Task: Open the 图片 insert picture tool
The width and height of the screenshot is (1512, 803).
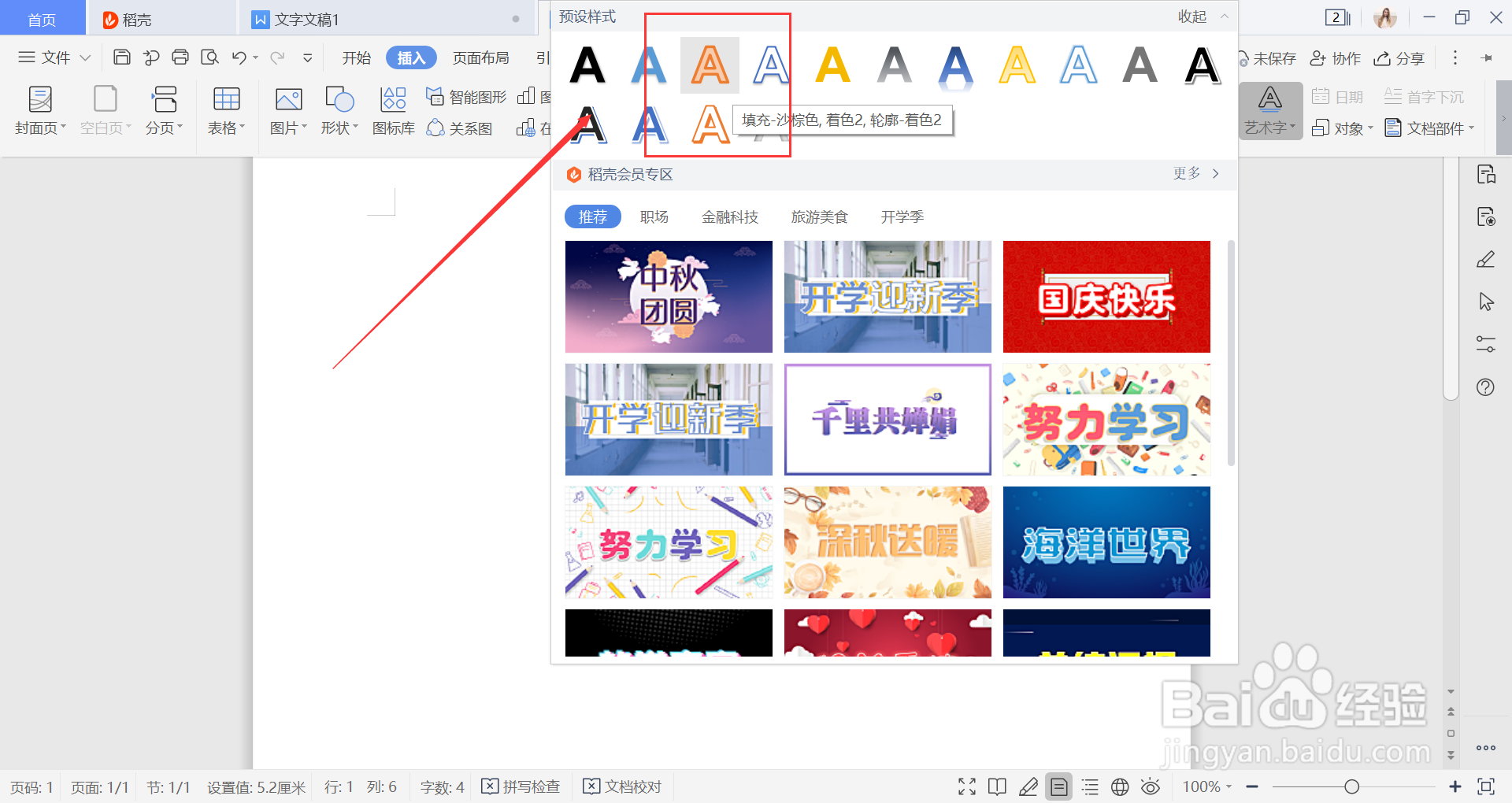Action: [287, 110]
